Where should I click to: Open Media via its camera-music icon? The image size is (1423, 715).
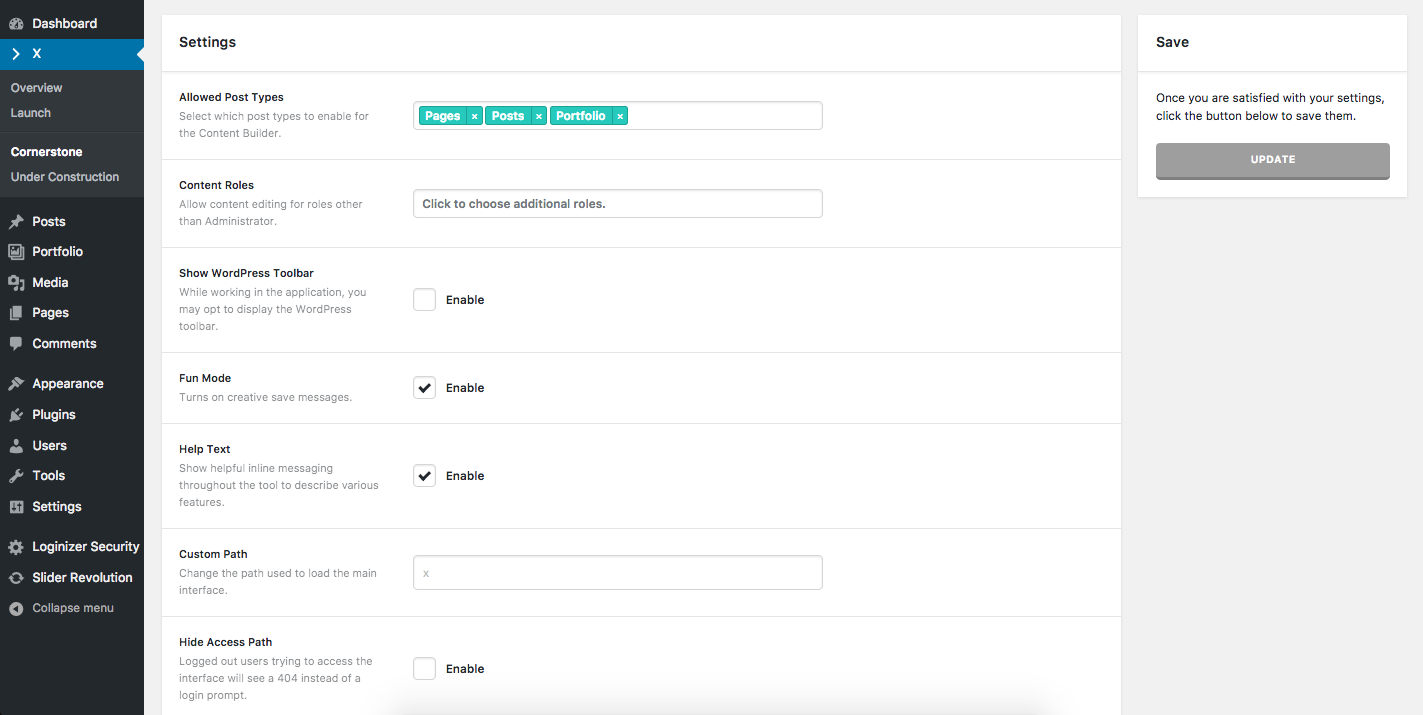[16, 283]
